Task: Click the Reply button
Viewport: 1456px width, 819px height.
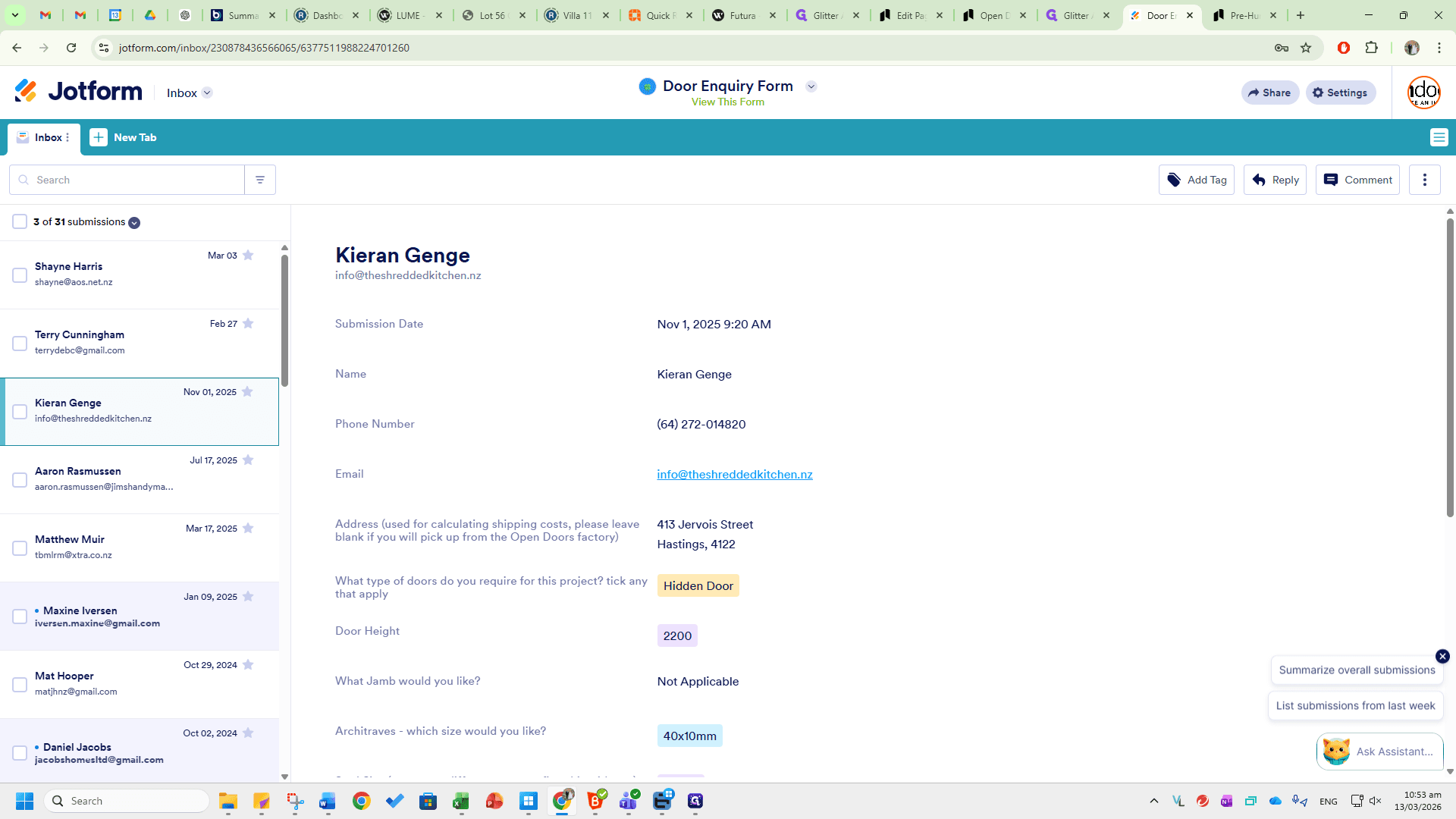Action: coord(1275,180)
